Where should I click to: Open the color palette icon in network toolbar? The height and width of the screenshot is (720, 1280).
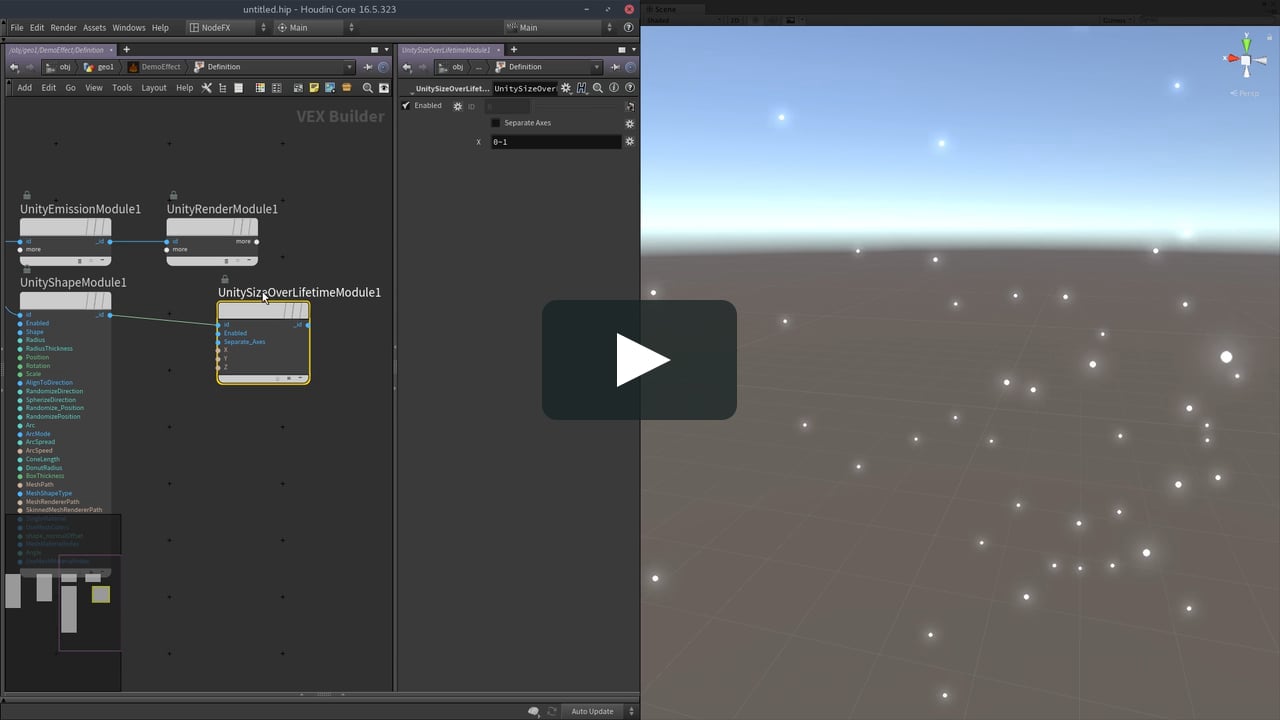click(260, 88)
